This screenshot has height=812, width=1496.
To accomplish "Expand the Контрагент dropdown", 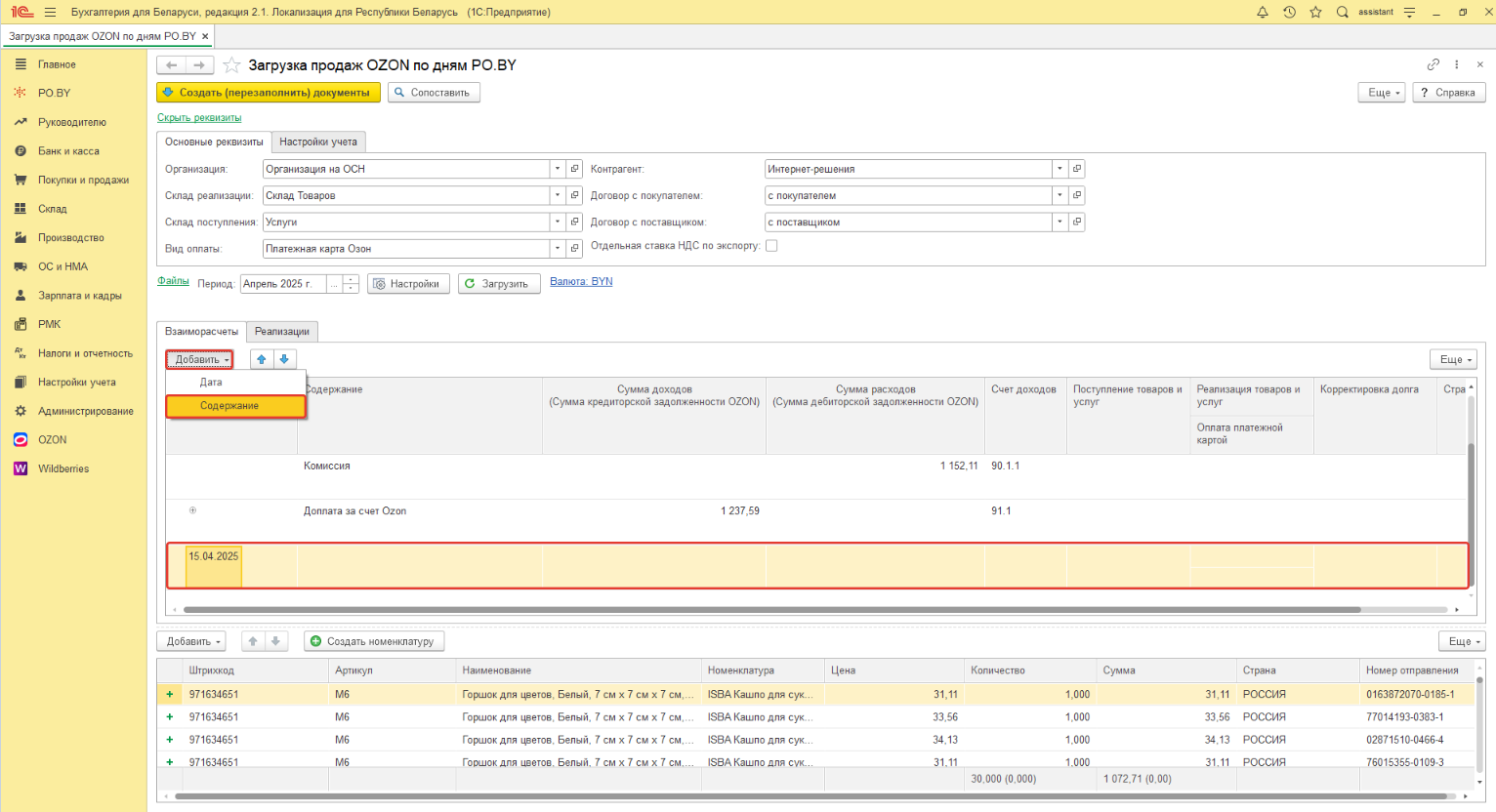I will point(1060,169).
